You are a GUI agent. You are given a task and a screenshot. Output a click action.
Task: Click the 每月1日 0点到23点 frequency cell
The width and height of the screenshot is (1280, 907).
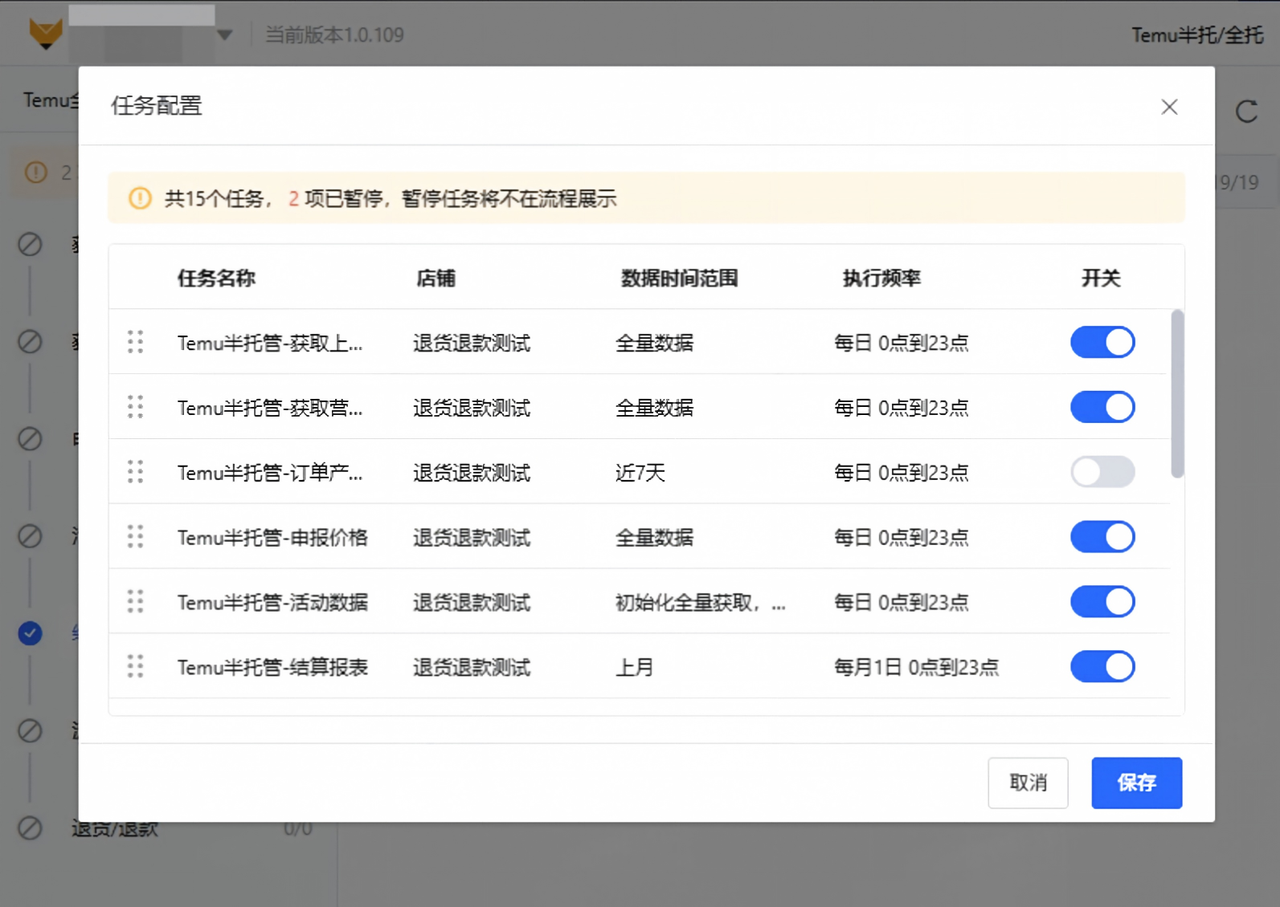coord(917,667)
